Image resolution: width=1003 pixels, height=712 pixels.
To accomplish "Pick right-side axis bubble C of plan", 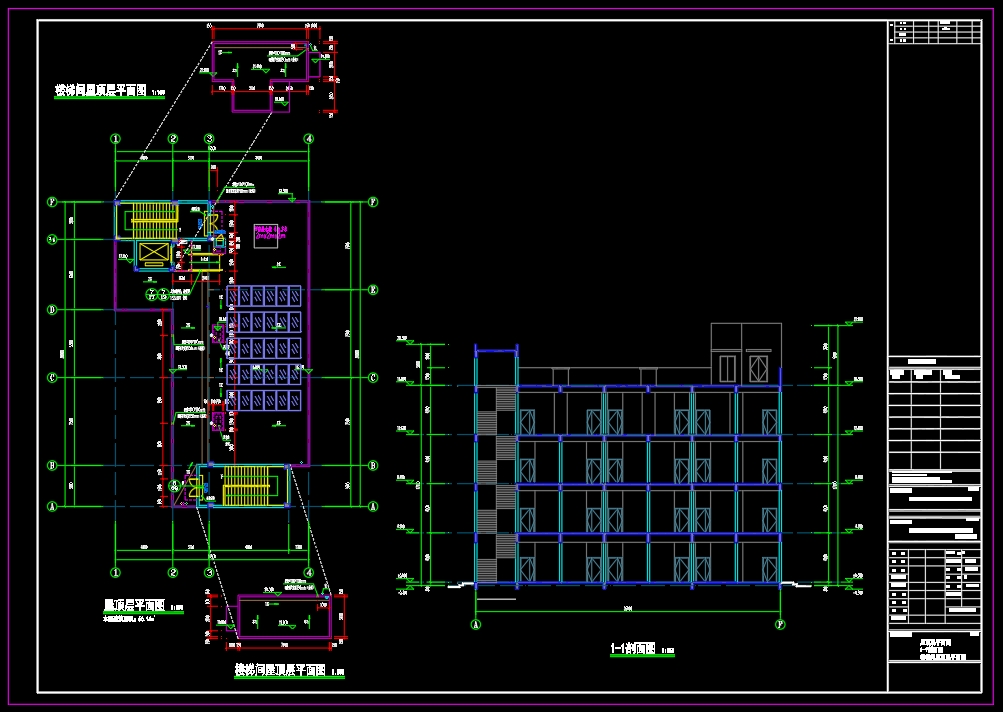I will point(374,377).
